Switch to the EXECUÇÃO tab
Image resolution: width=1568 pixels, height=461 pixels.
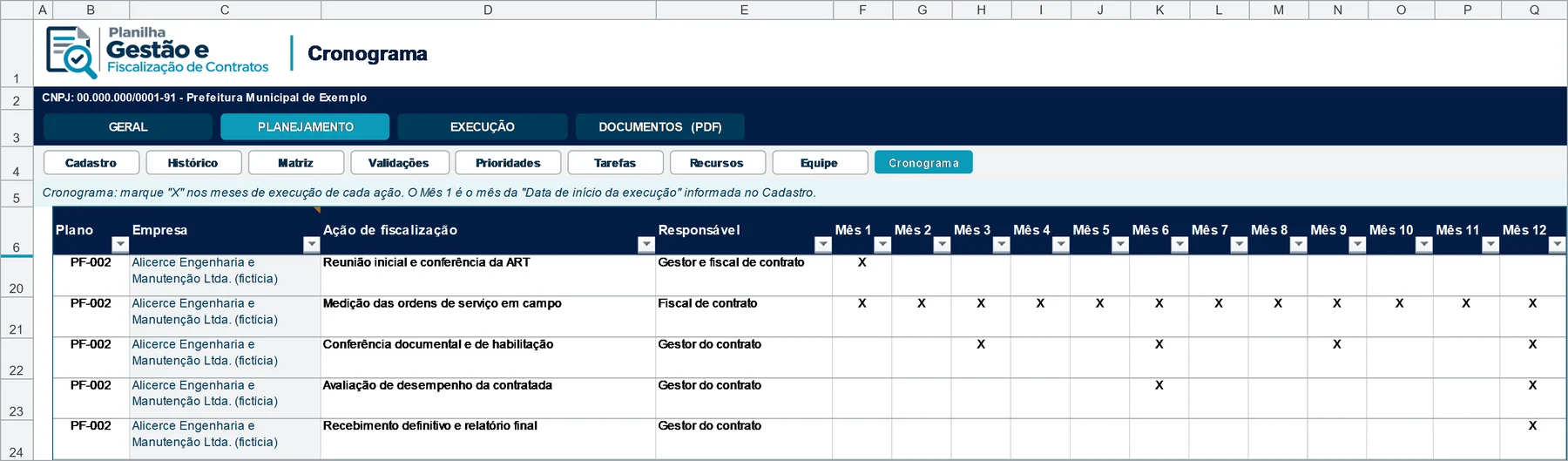(483, 126)
